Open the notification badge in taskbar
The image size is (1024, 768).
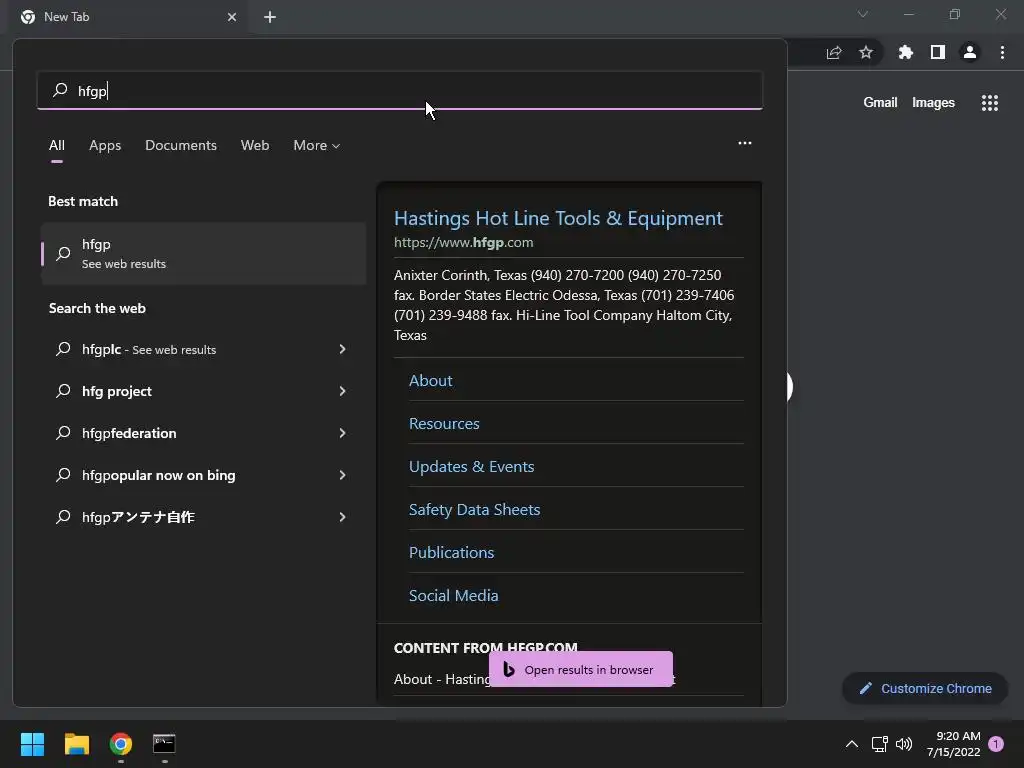[x=996, y=744]
